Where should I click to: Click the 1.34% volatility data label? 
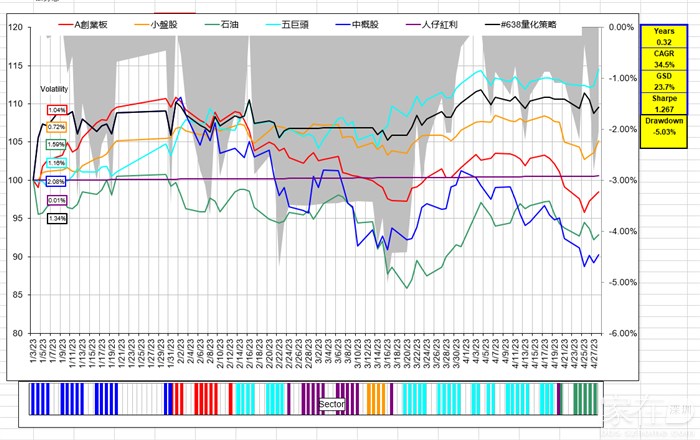click(x=57, y=218)
